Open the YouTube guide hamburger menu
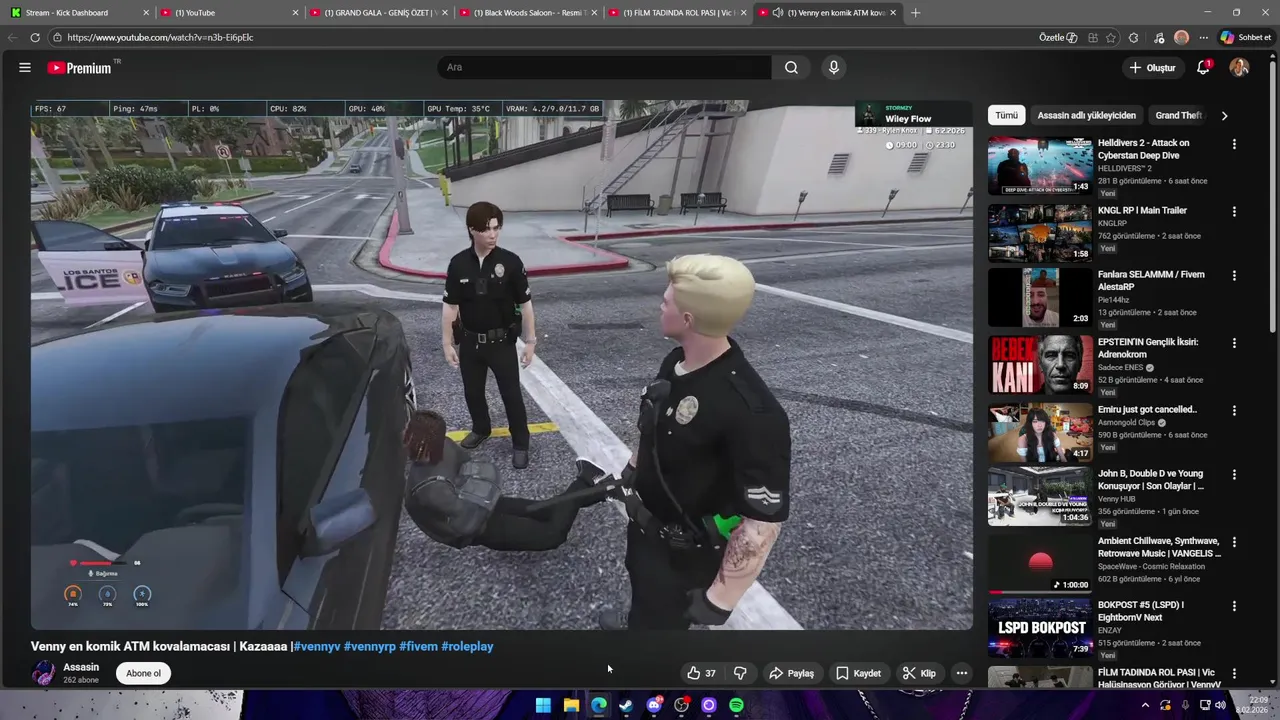This screenshot has width=1280, height=720. point(24,68)
